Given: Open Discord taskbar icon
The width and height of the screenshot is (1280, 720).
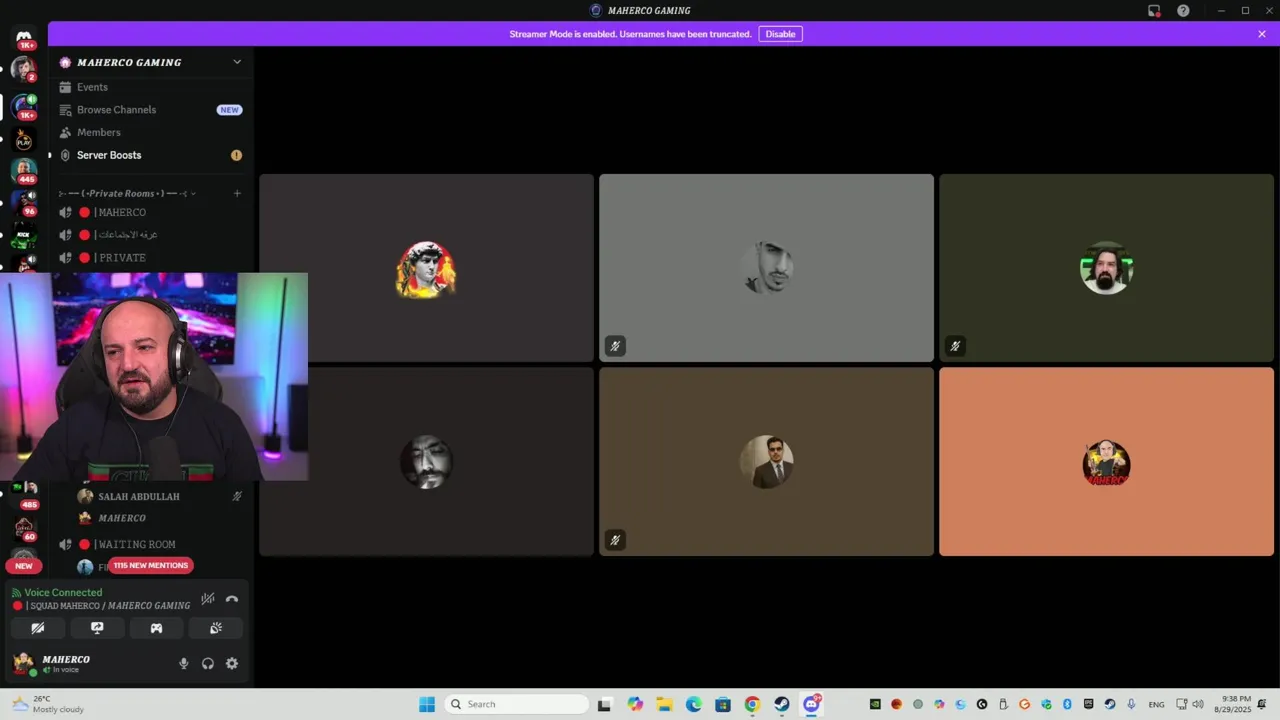Looking at the screenshot, I should (x=812, y=704).
